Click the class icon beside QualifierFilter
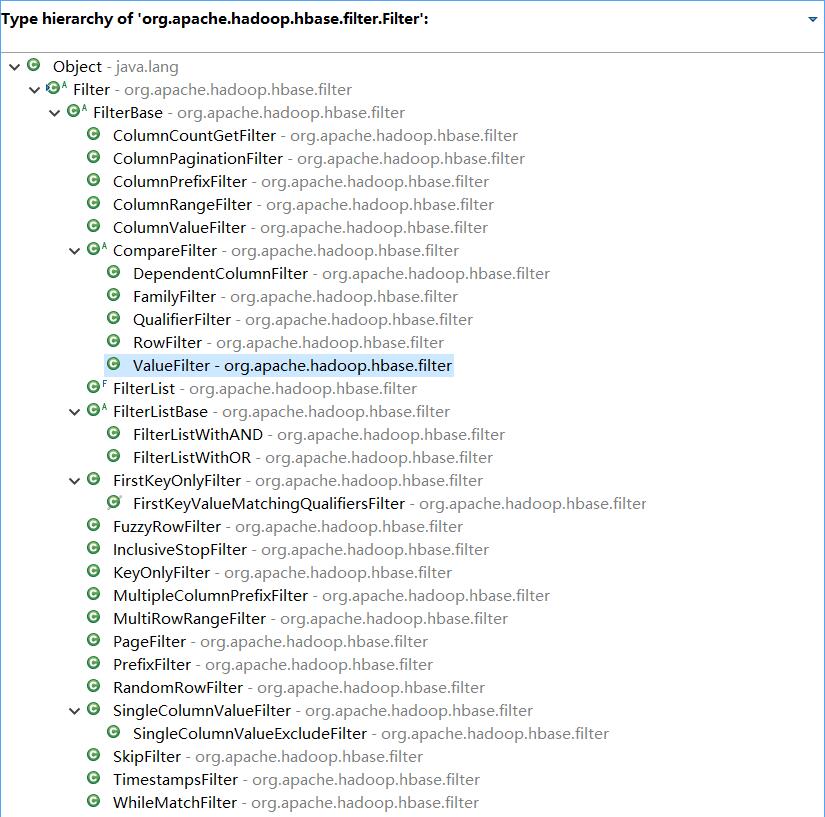This screenshot has width=825, height=817. 114,318
